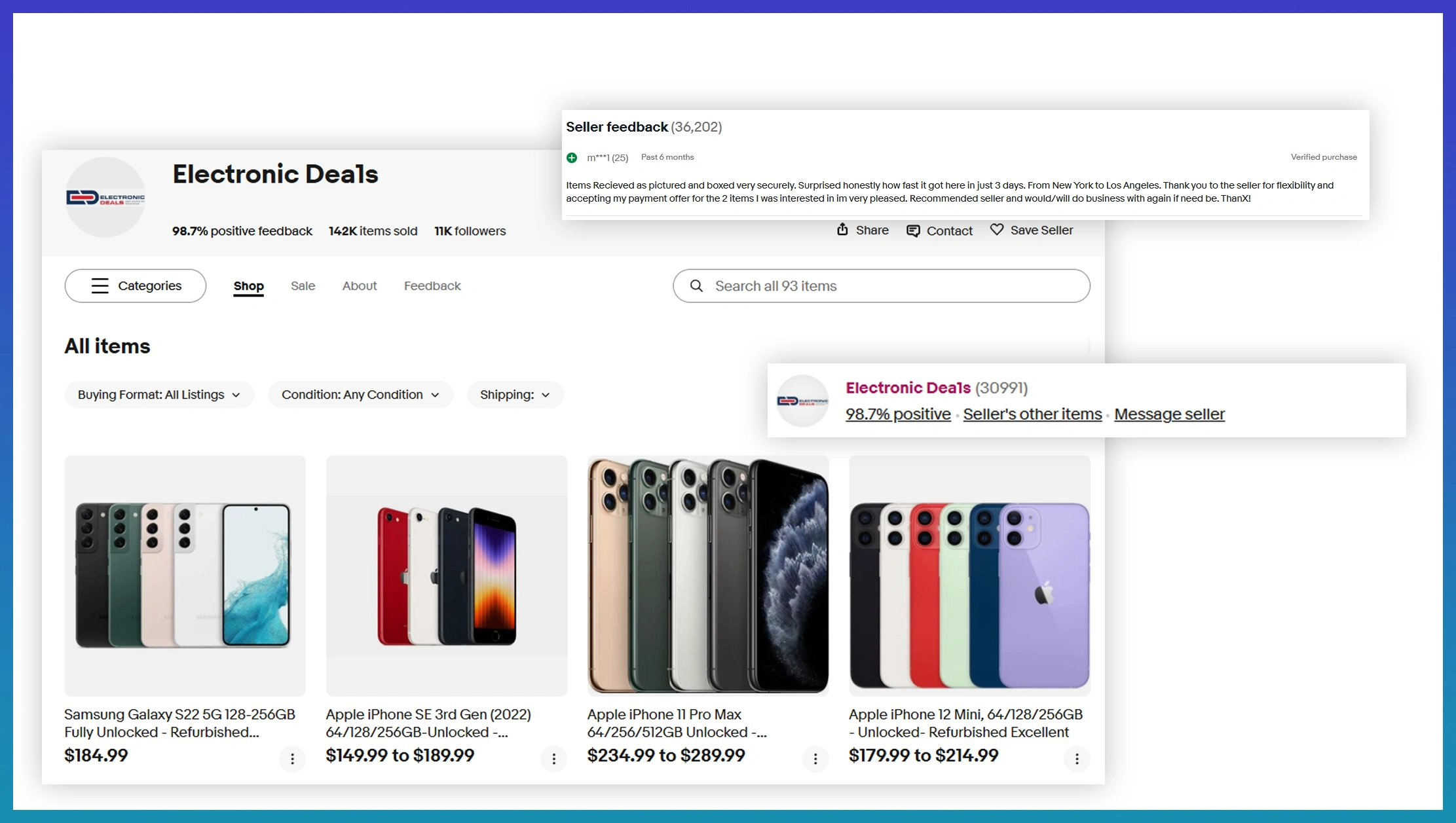
Task: Expand the Condition filter dropdown
Action: [360, 395]
